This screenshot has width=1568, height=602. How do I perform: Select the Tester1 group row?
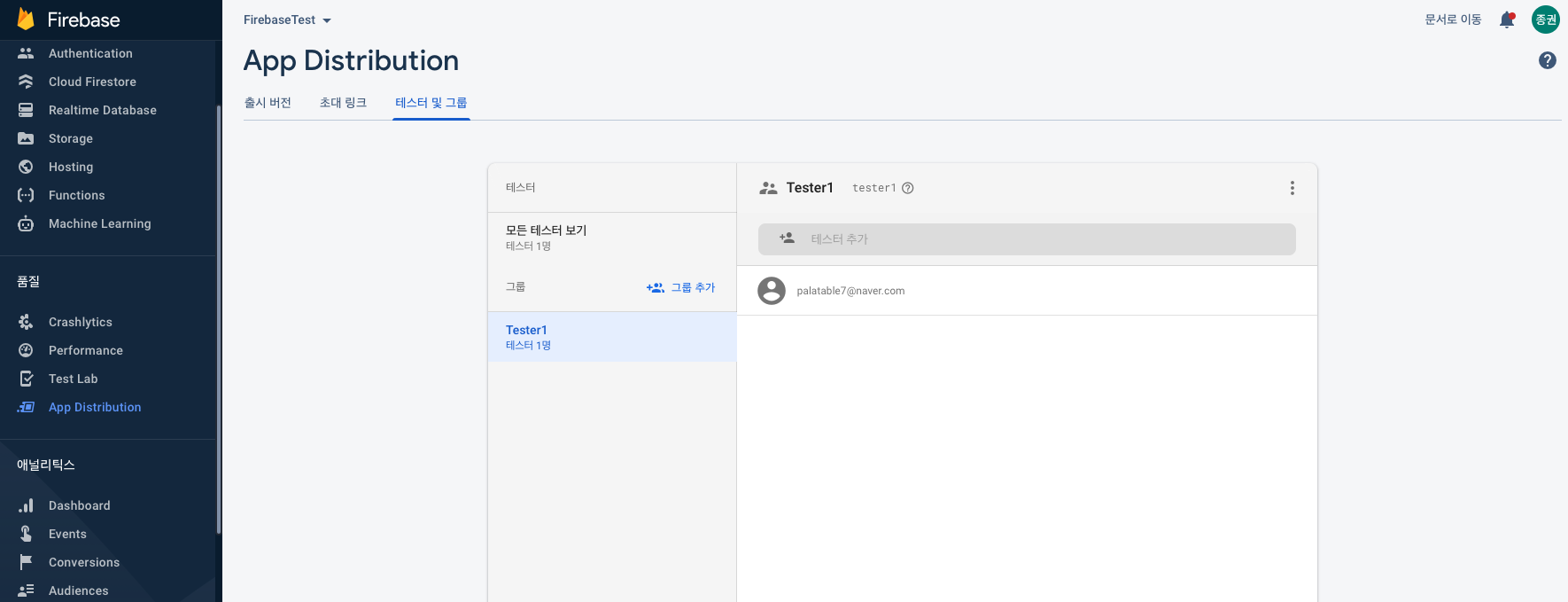pos(612,337)
